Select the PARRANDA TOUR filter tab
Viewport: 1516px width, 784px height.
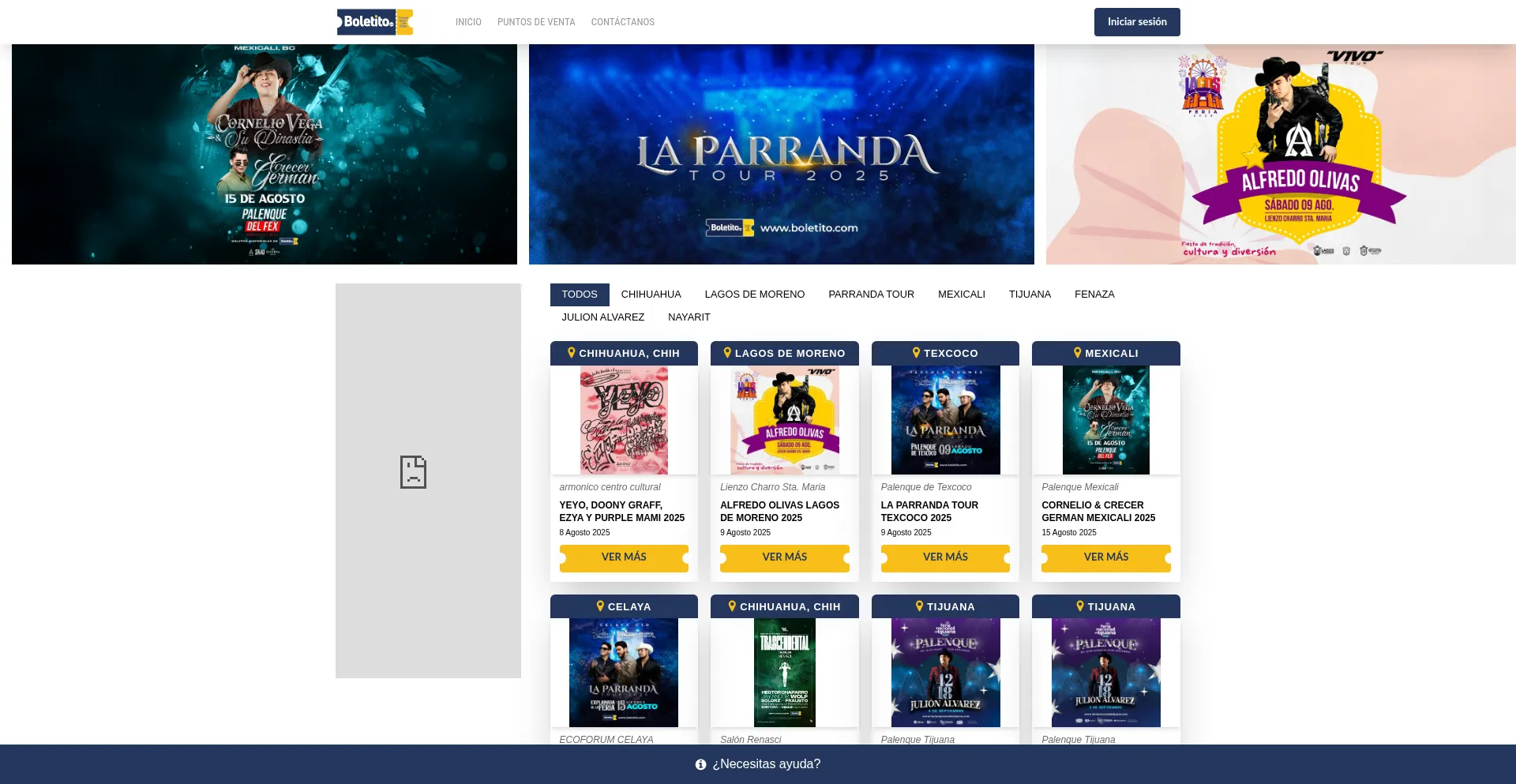tap(872, 294)
